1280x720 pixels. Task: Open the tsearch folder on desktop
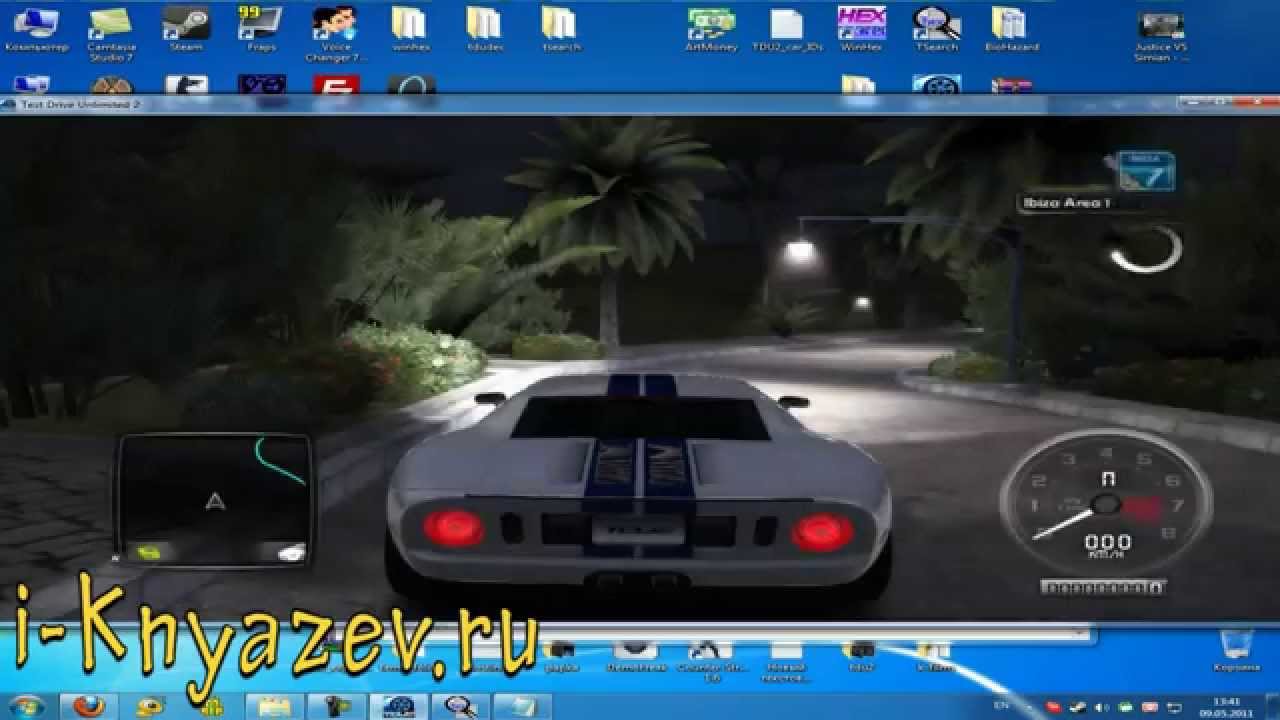pos(559,28)
